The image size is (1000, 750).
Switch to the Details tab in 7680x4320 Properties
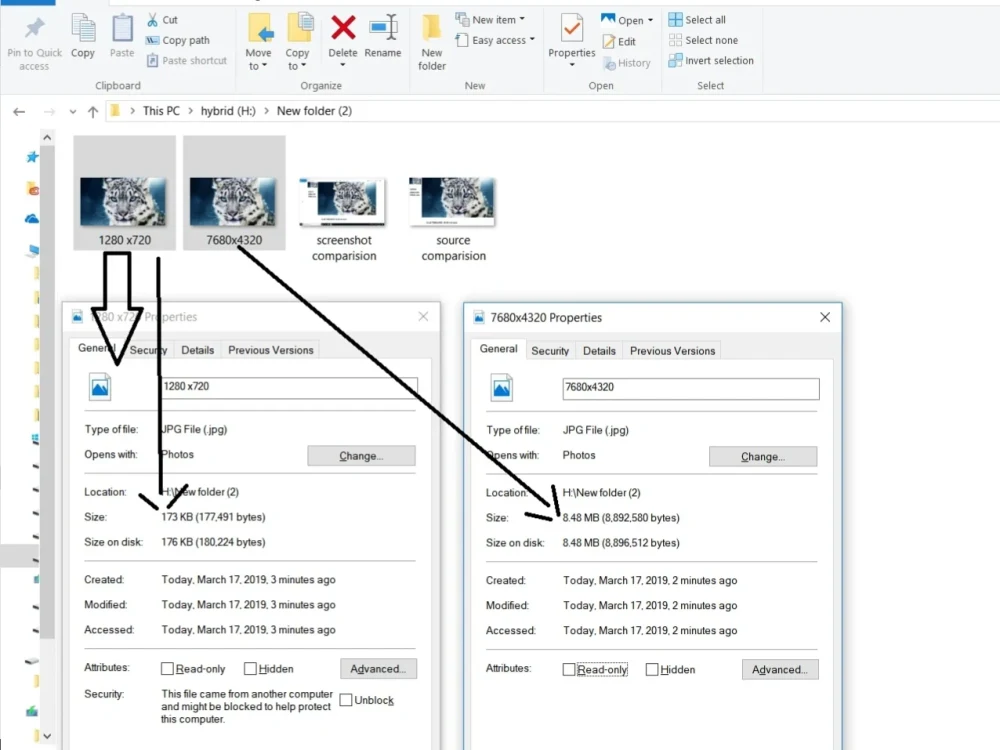[599, 350]
